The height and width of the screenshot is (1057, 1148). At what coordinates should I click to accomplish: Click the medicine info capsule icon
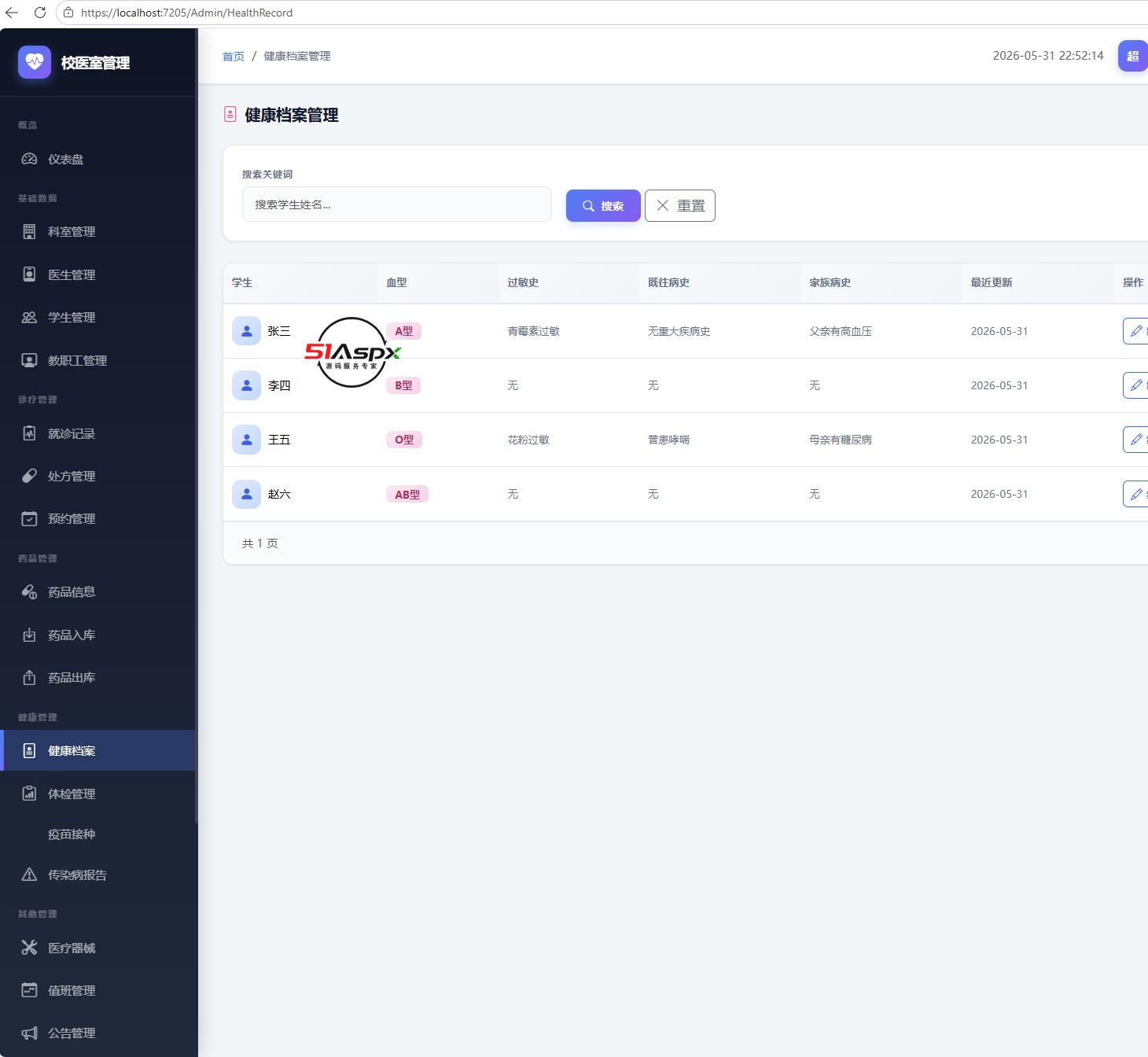point(29,591)
